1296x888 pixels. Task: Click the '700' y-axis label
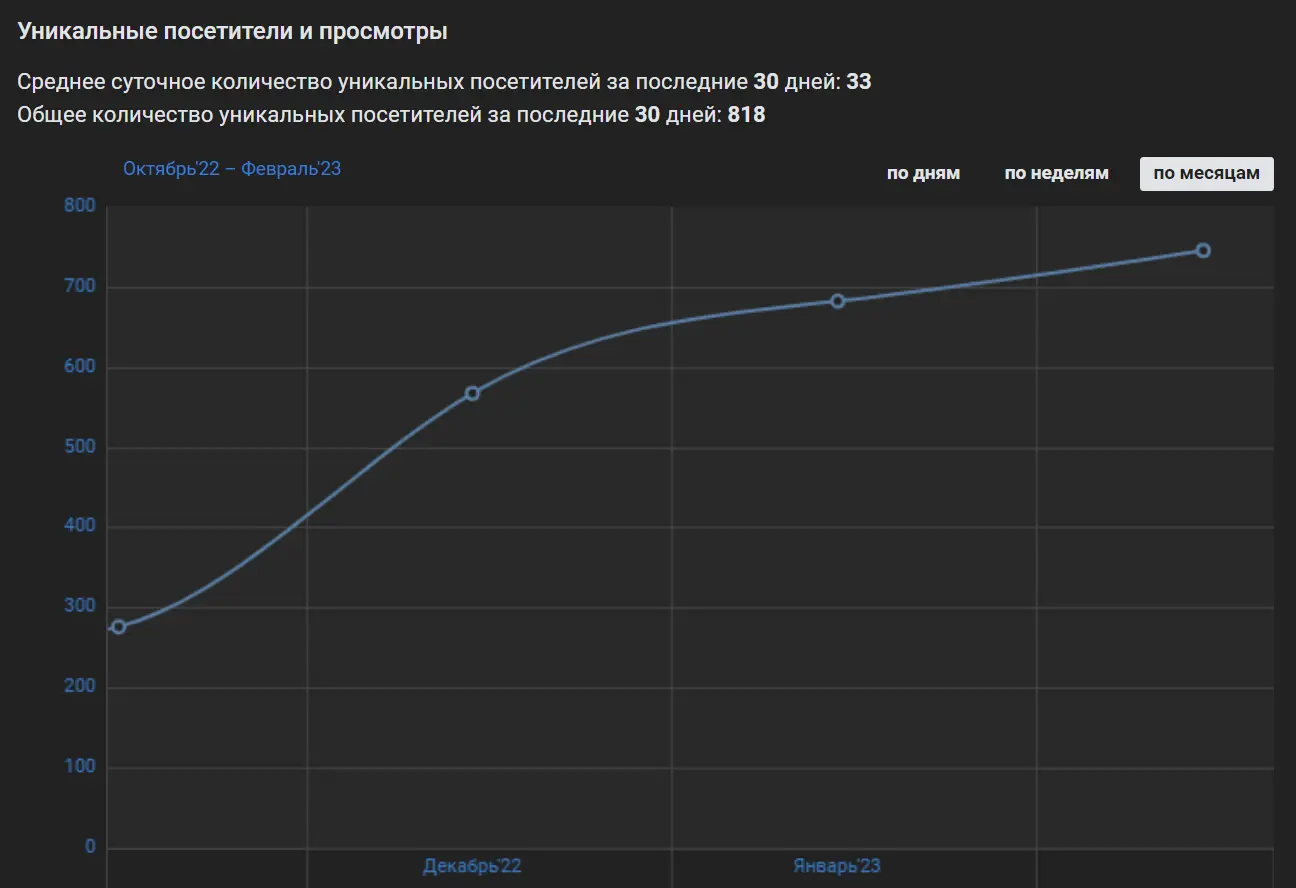coord(80,287)
